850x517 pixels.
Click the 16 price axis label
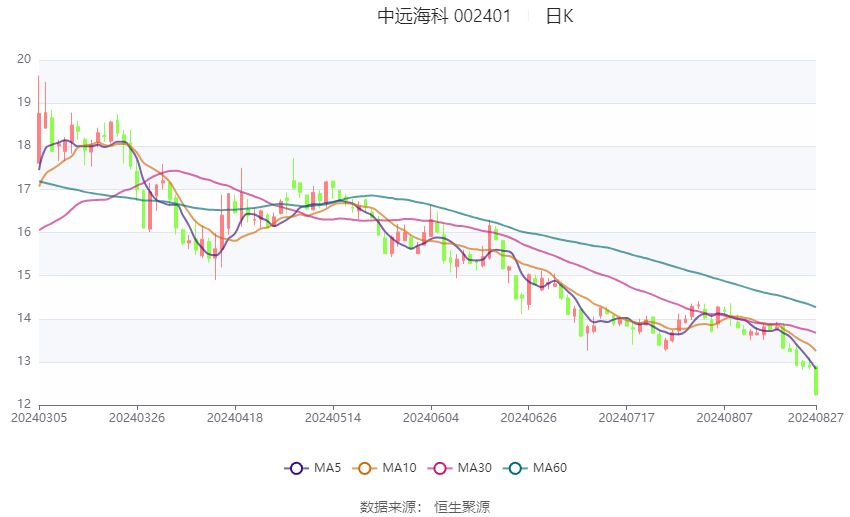click(x=24, y=232)
